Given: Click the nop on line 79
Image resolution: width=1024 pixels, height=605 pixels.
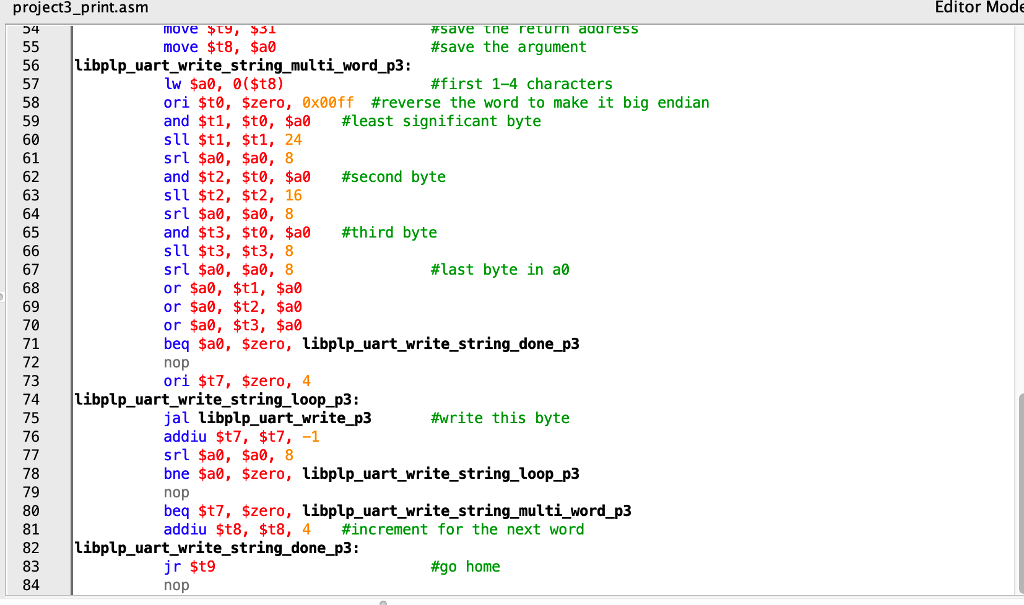Looking at the screenshot, I should click(176, 492).
